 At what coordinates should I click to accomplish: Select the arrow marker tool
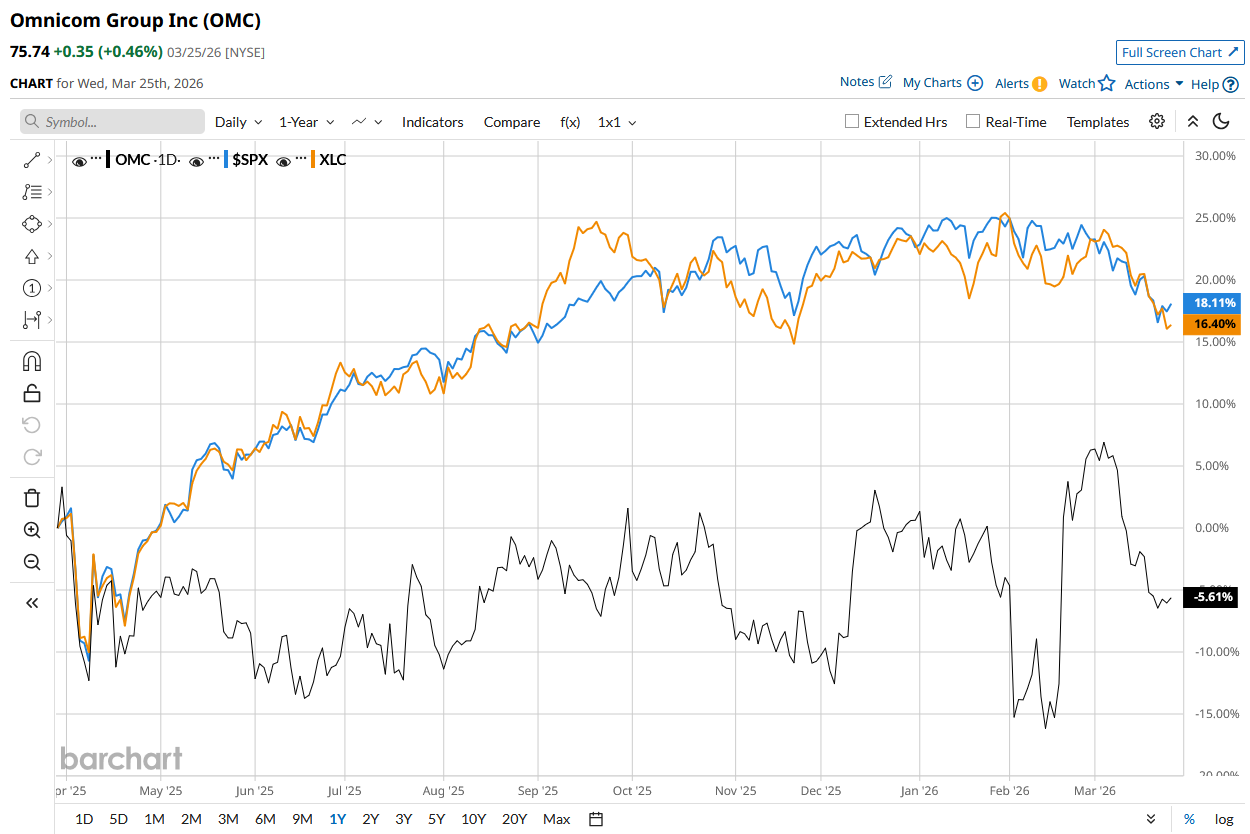click(31, 256)
